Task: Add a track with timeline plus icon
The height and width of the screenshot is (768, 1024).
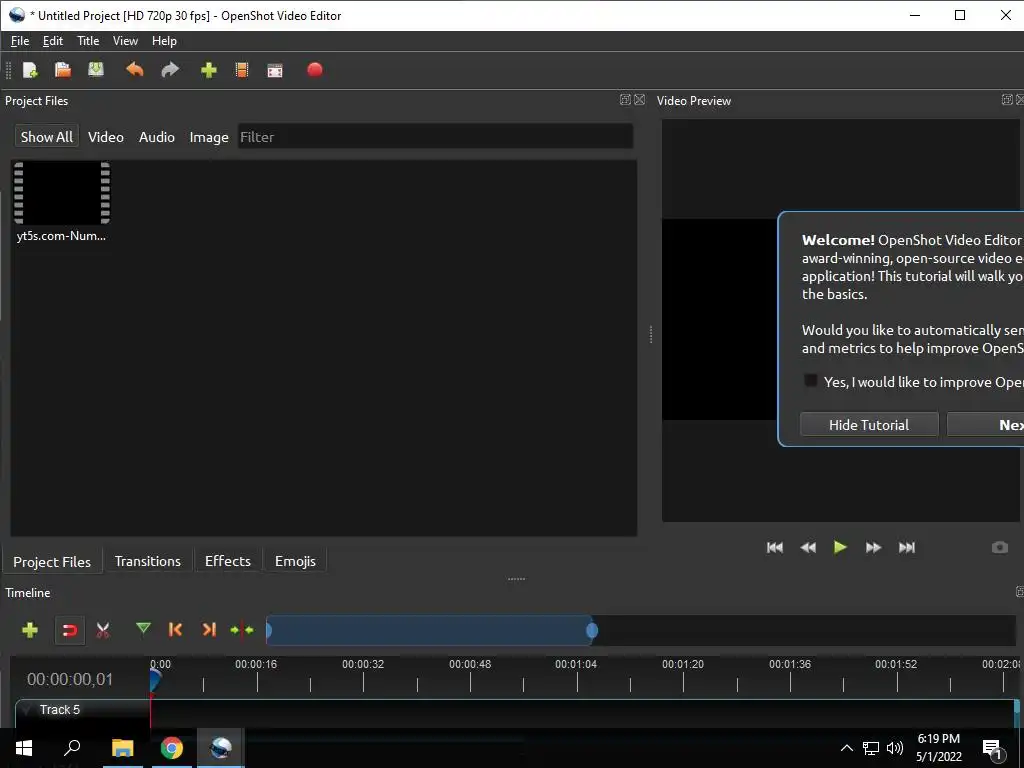Action: coord(30,630)
